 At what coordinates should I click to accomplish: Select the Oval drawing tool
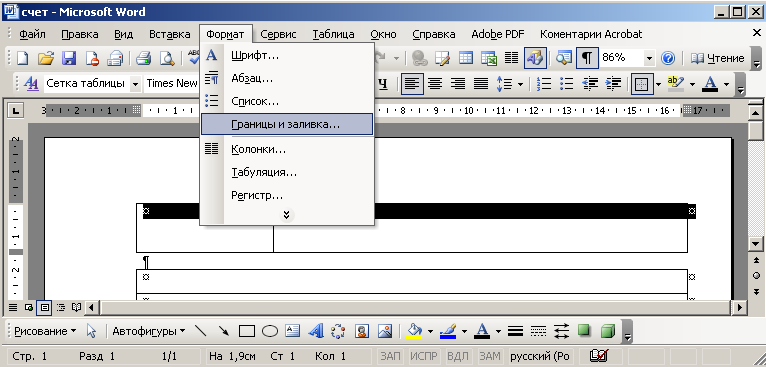coord(270,331)
